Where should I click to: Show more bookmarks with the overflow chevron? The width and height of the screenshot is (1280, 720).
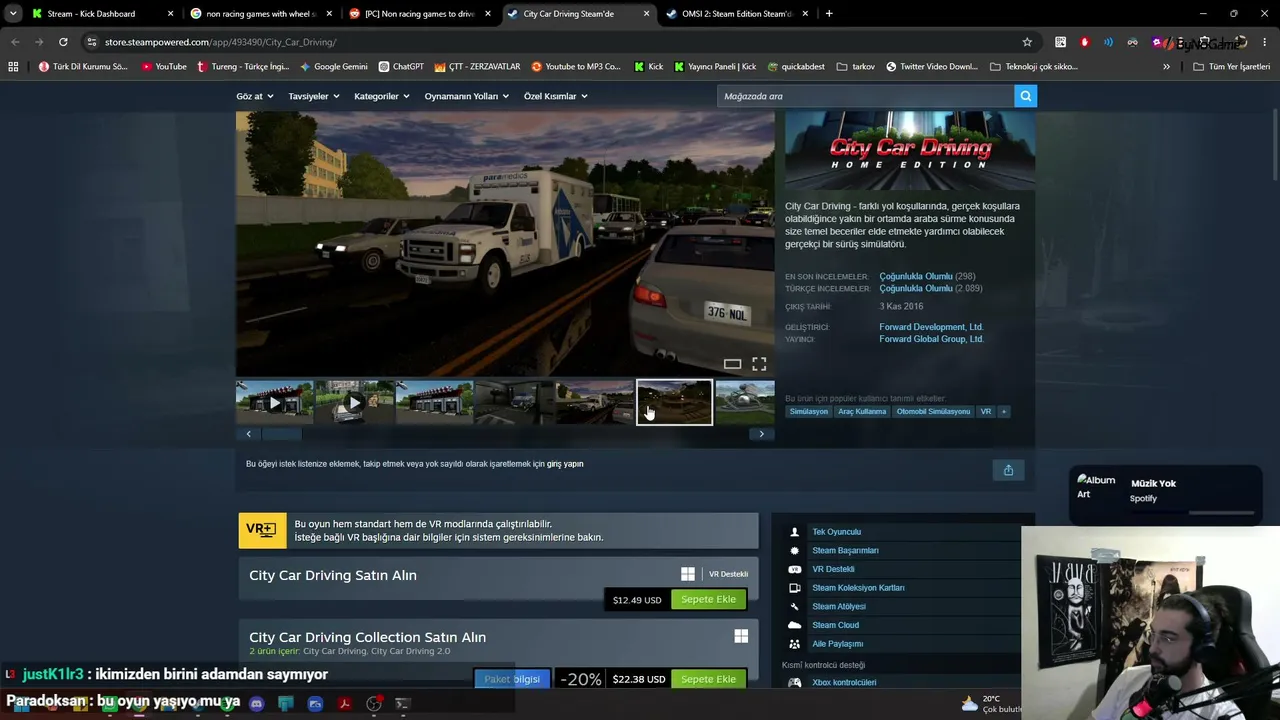(1166, 67)
